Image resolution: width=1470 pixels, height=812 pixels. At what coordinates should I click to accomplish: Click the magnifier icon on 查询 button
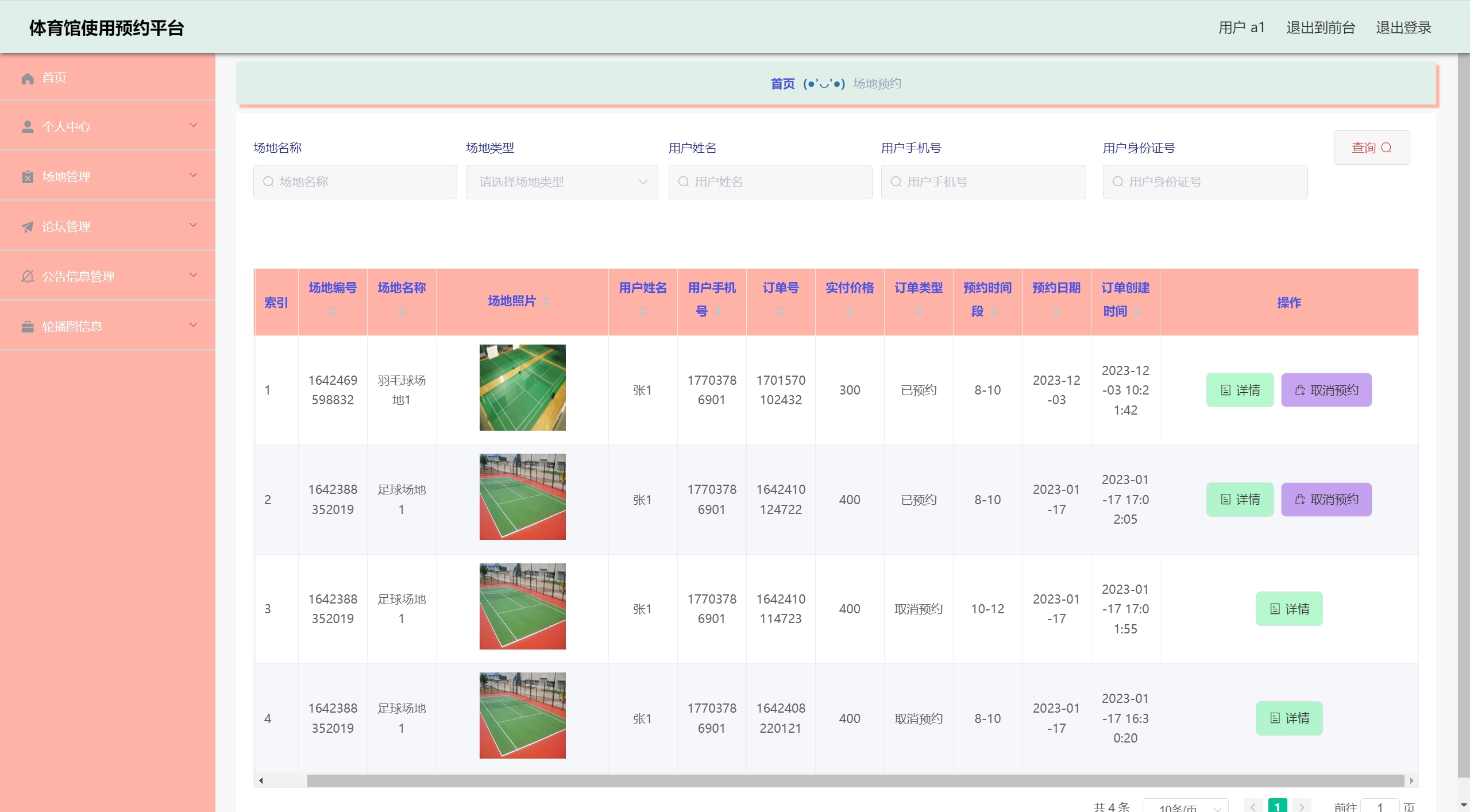point(1386,148)
